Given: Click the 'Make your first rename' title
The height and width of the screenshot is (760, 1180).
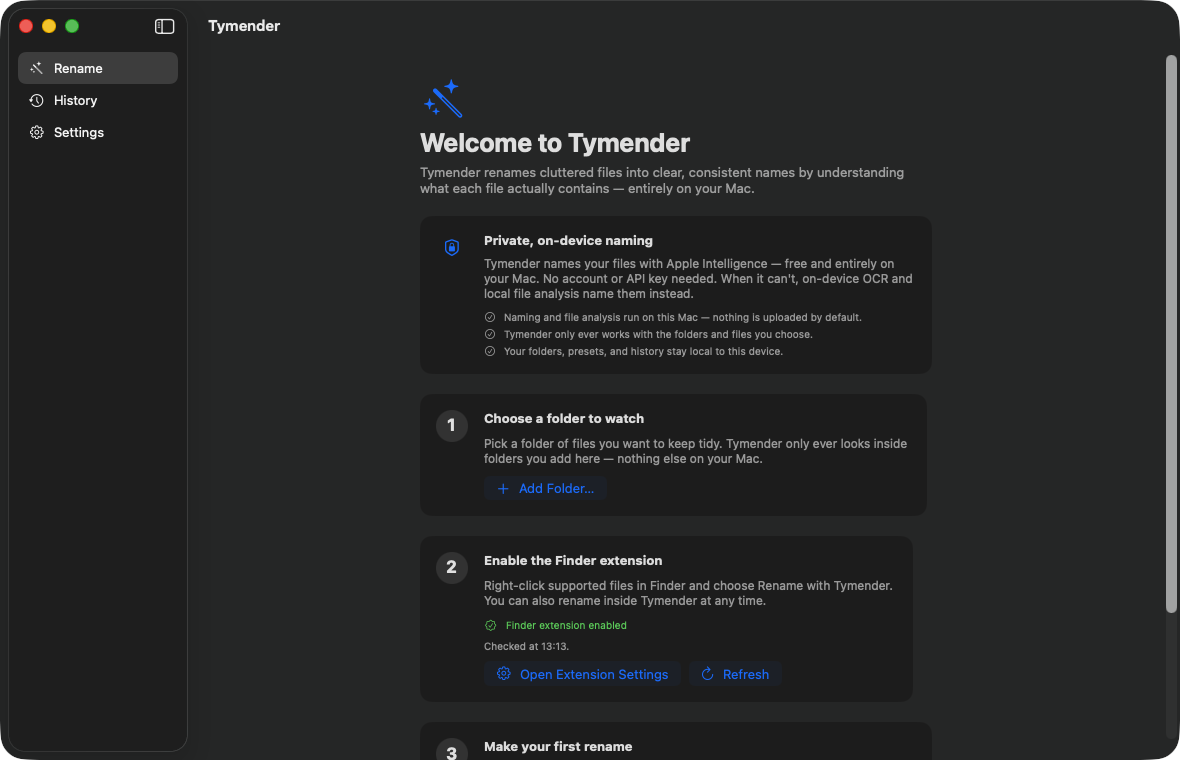Looking at the screenshot, I should click(558, 746).
